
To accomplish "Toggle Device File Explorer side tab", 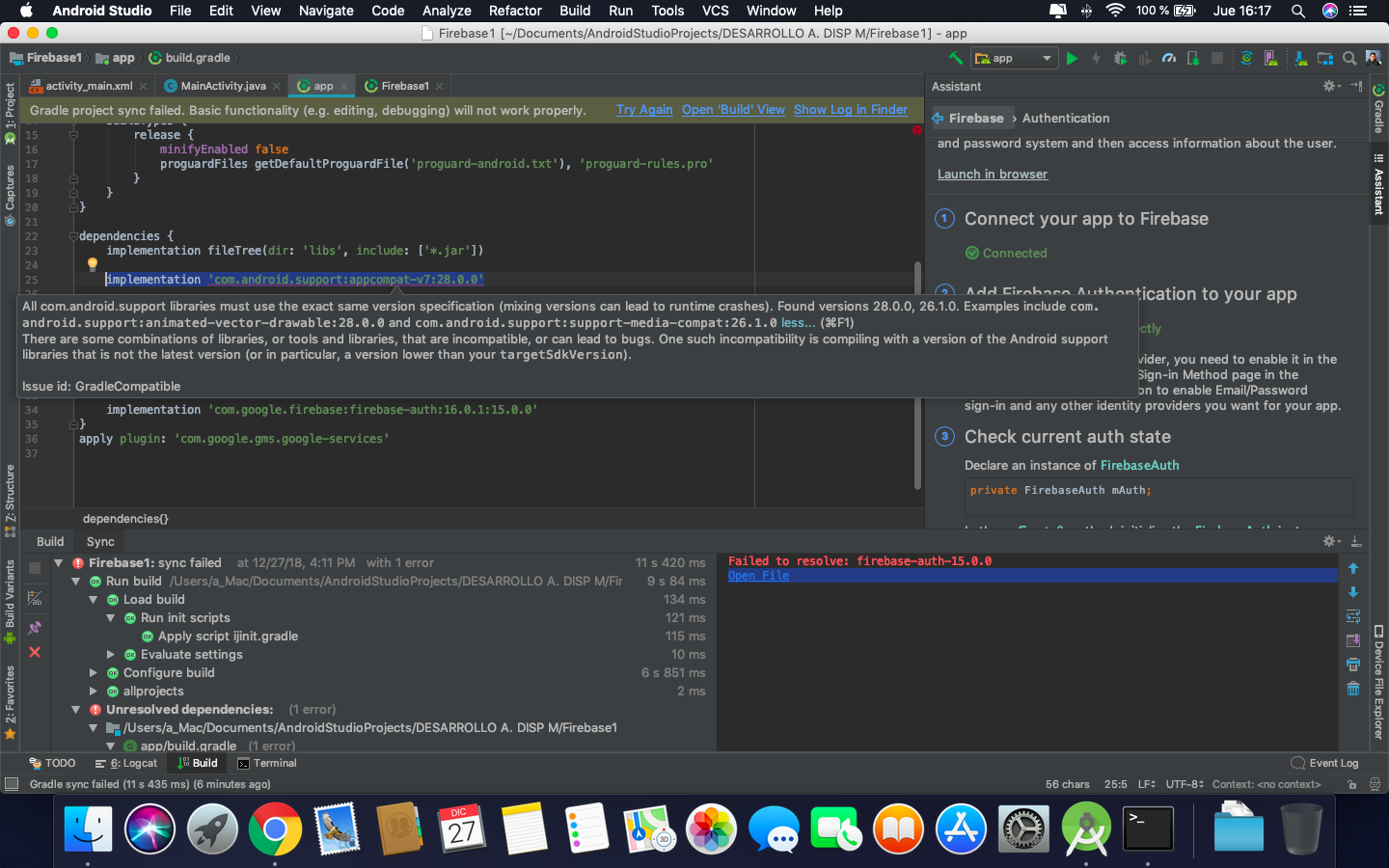I will tap(1378, 682).
